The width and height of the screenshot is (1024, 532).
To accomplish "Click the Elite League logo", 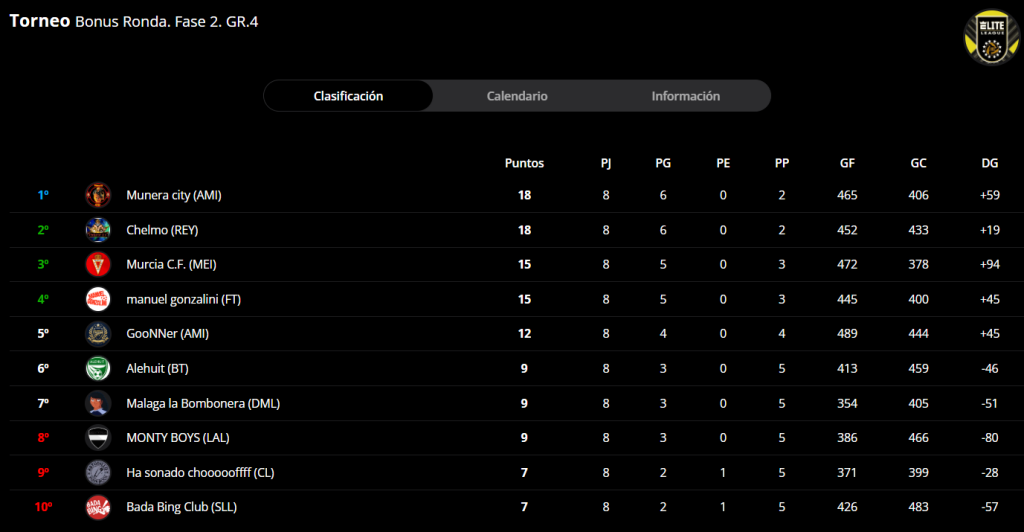I will coord(990,37).
